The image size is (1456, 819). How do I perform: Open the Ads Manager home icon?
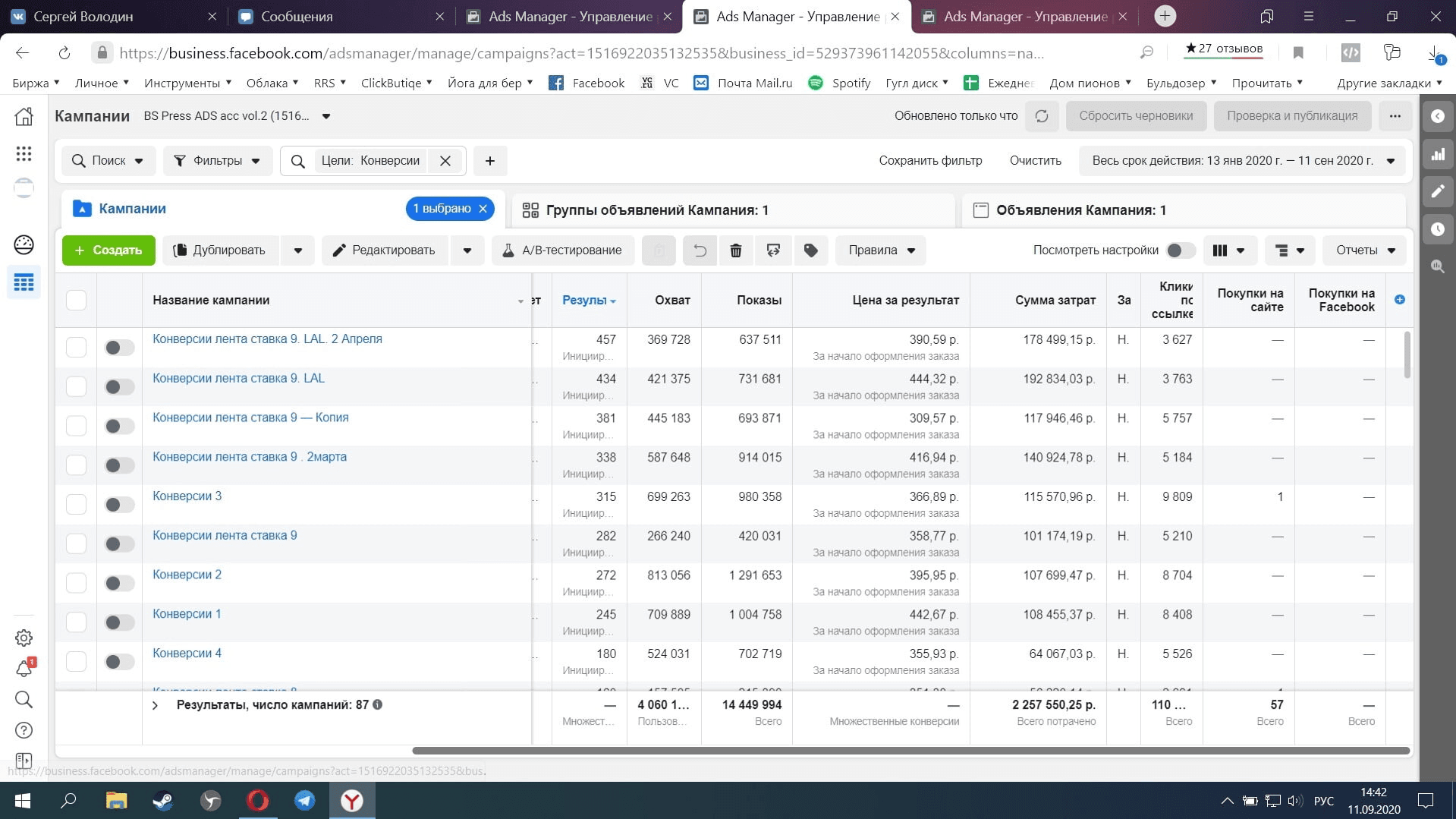click(x=24, y=116)
